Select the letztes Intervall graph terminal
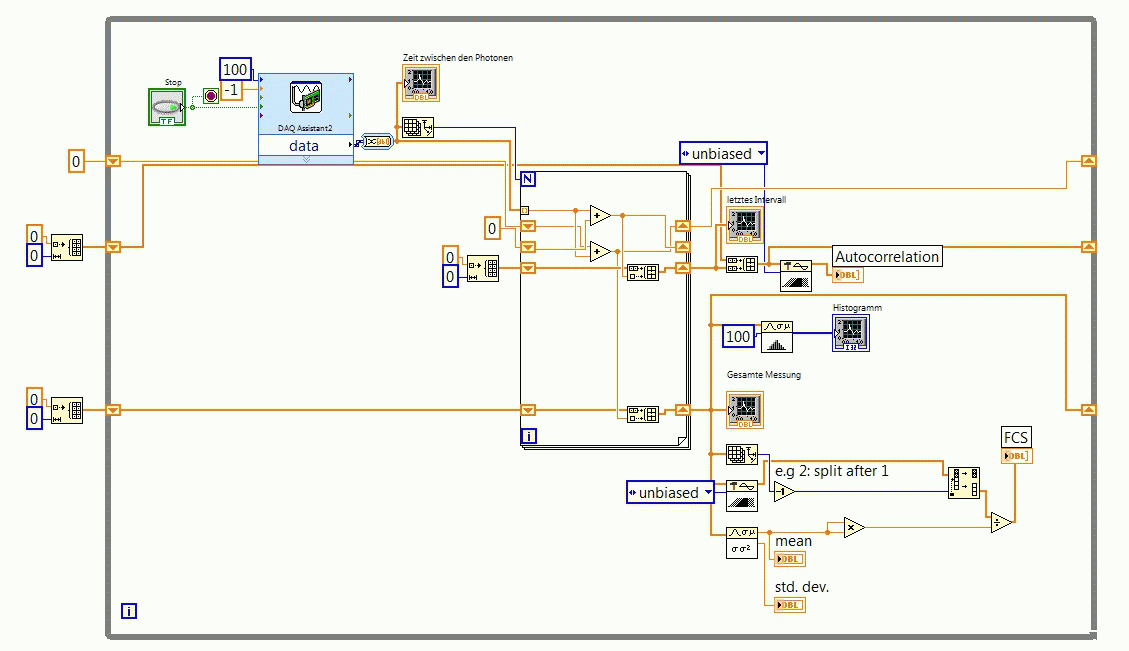 pos(745,225)
